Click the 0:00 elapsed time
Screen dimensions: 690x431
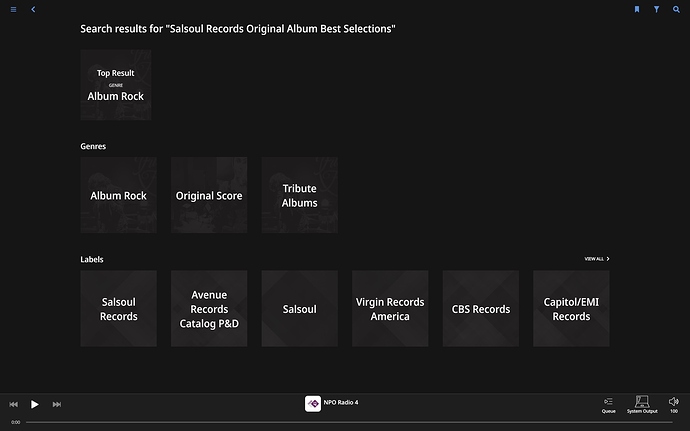click(15, 422)
